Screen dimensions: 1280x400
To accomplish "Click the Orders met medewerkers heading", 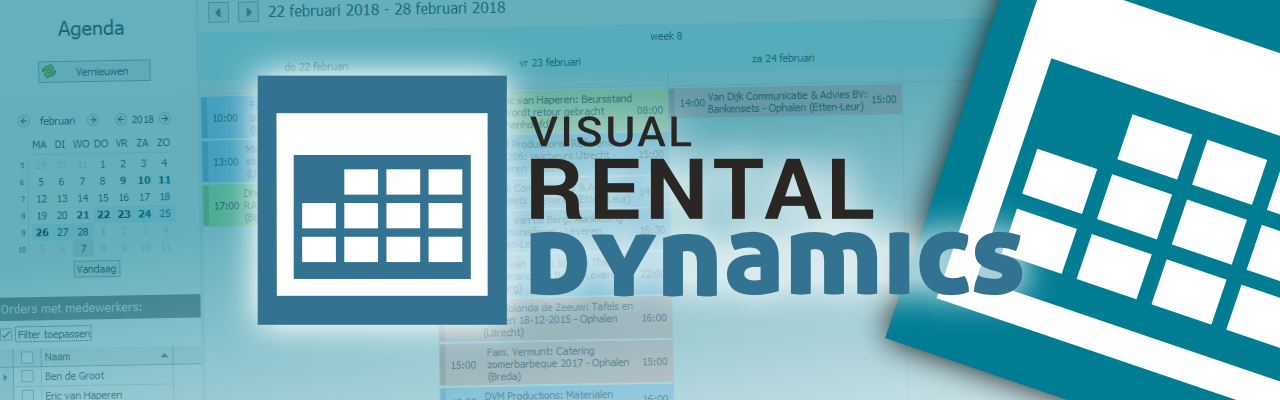I will pyautogui.click(x=71, y=307).
